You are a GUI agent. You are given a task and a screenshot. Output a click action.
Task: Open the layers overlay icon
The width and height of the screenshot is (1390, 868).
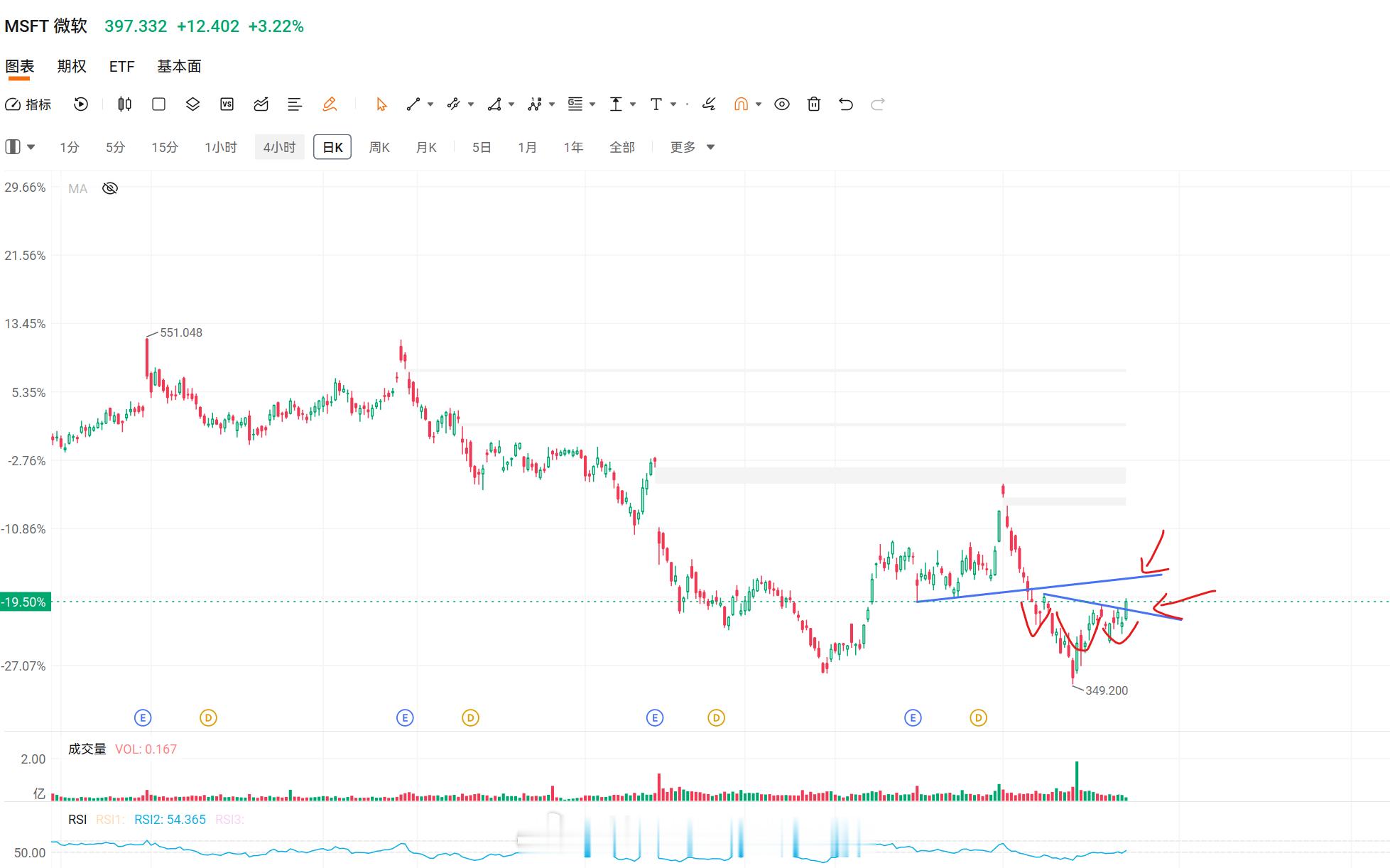tap(192, 104)
